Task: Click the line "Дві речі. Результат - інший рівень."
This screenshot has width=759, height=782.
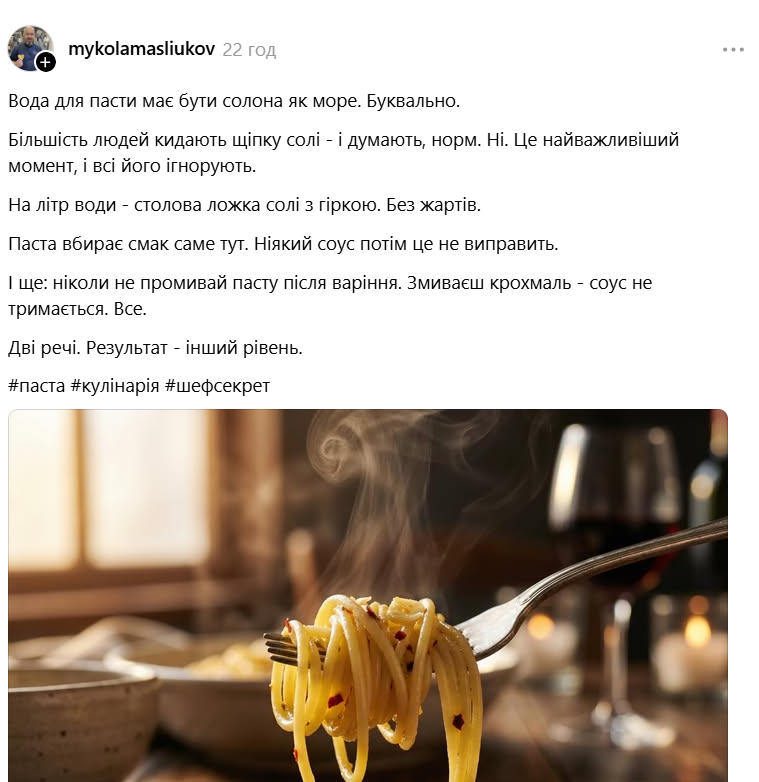Action: (155, 347)
